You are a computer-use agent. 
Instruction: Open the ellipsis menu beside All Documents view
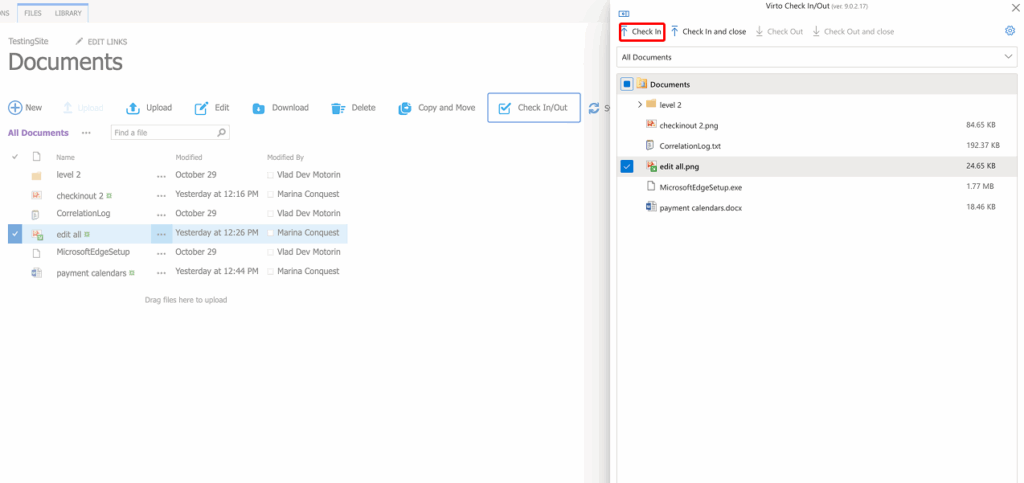coord(86,132)
